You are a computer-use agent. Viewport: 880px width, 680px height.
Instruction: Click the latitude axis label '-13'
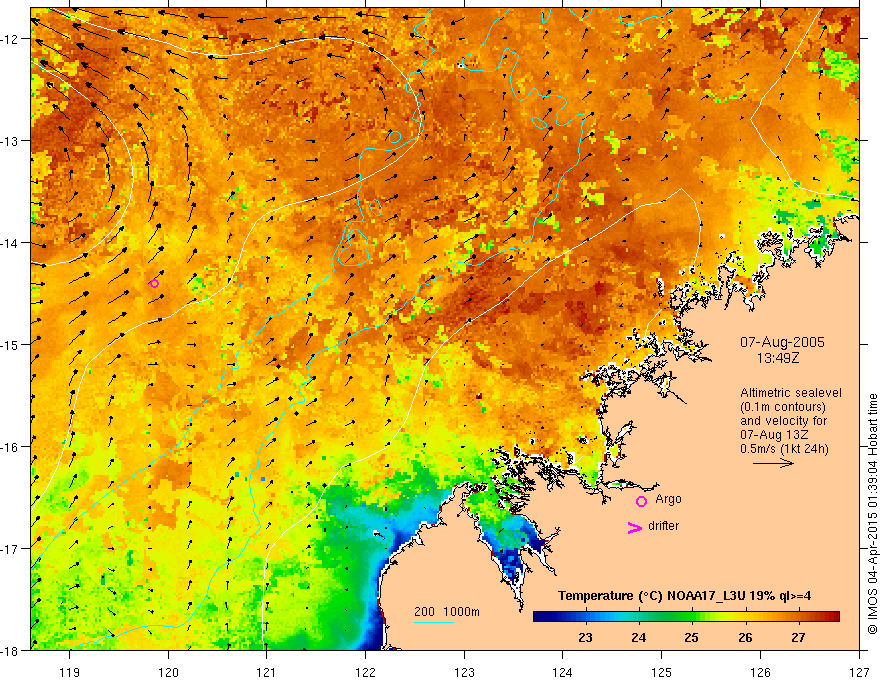tap(11, 141)
